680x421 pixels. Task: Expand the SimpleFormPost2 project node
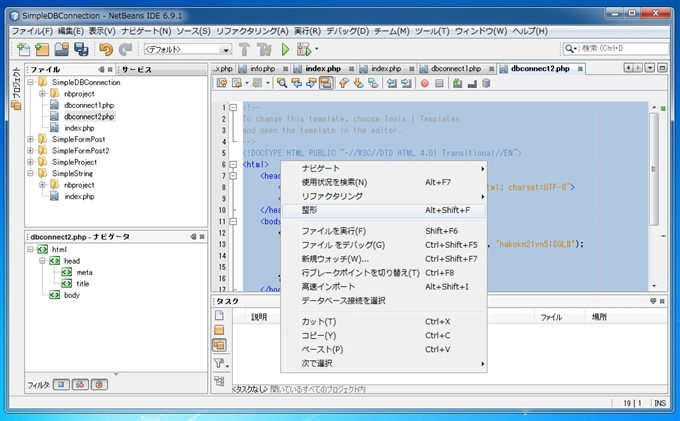pos(30,150)
